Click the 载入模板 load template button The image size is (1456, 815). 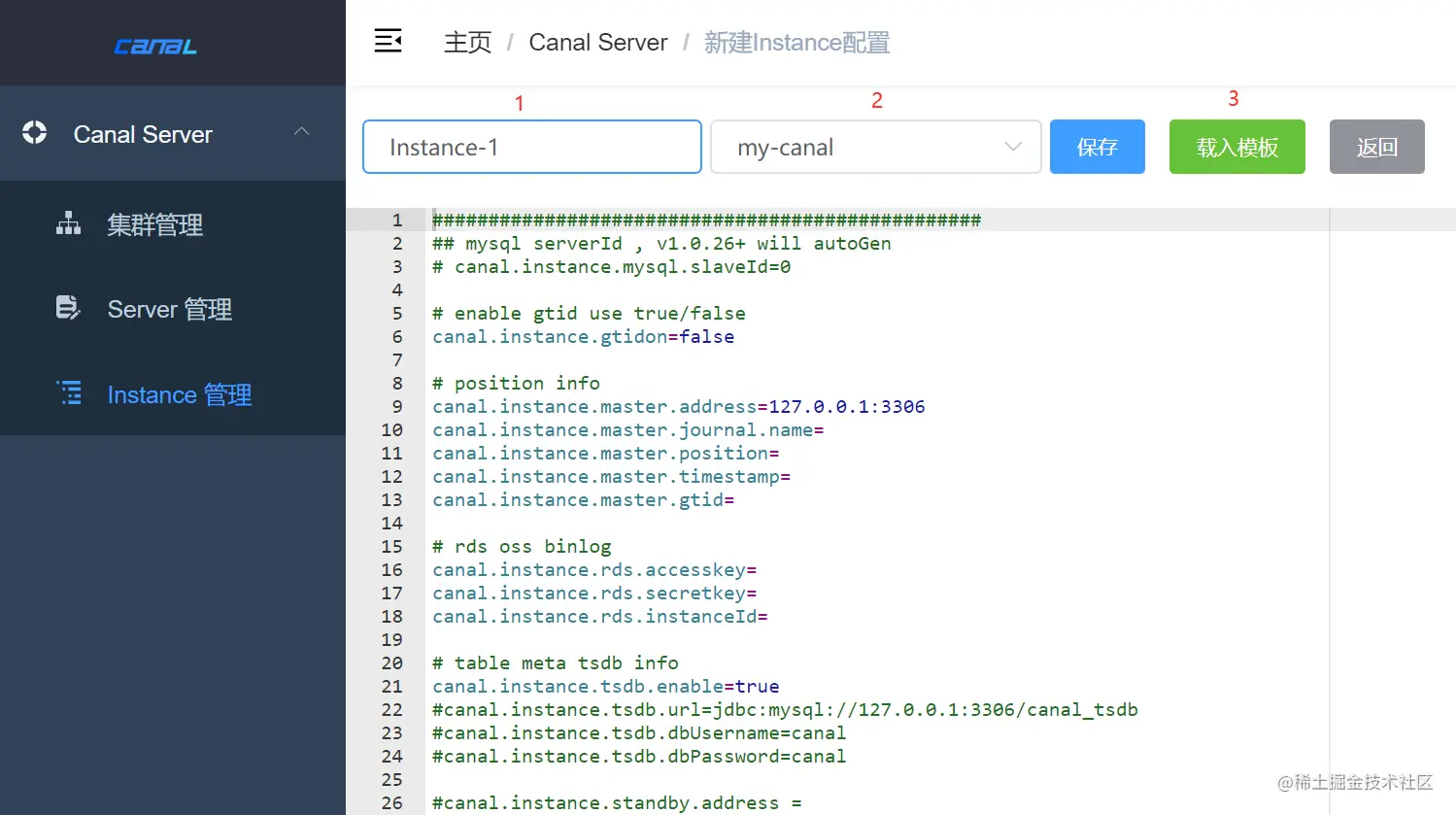point(1237,147)
